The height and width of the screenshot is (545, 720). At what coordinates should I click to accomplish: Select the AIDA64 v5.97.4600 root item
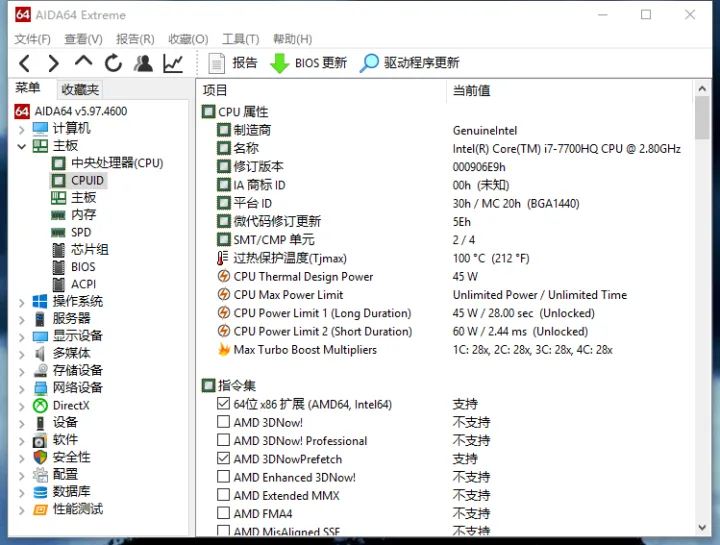pyautogui.click(x=71, y=111)
